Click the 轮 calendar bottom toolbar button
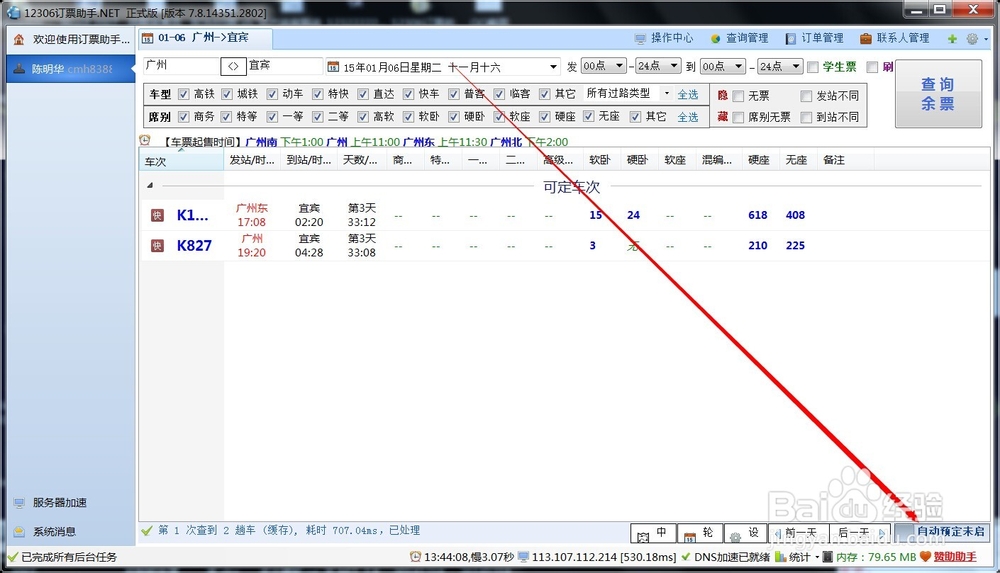This screenshot has height=573, width=1000. tap(699, 533)
